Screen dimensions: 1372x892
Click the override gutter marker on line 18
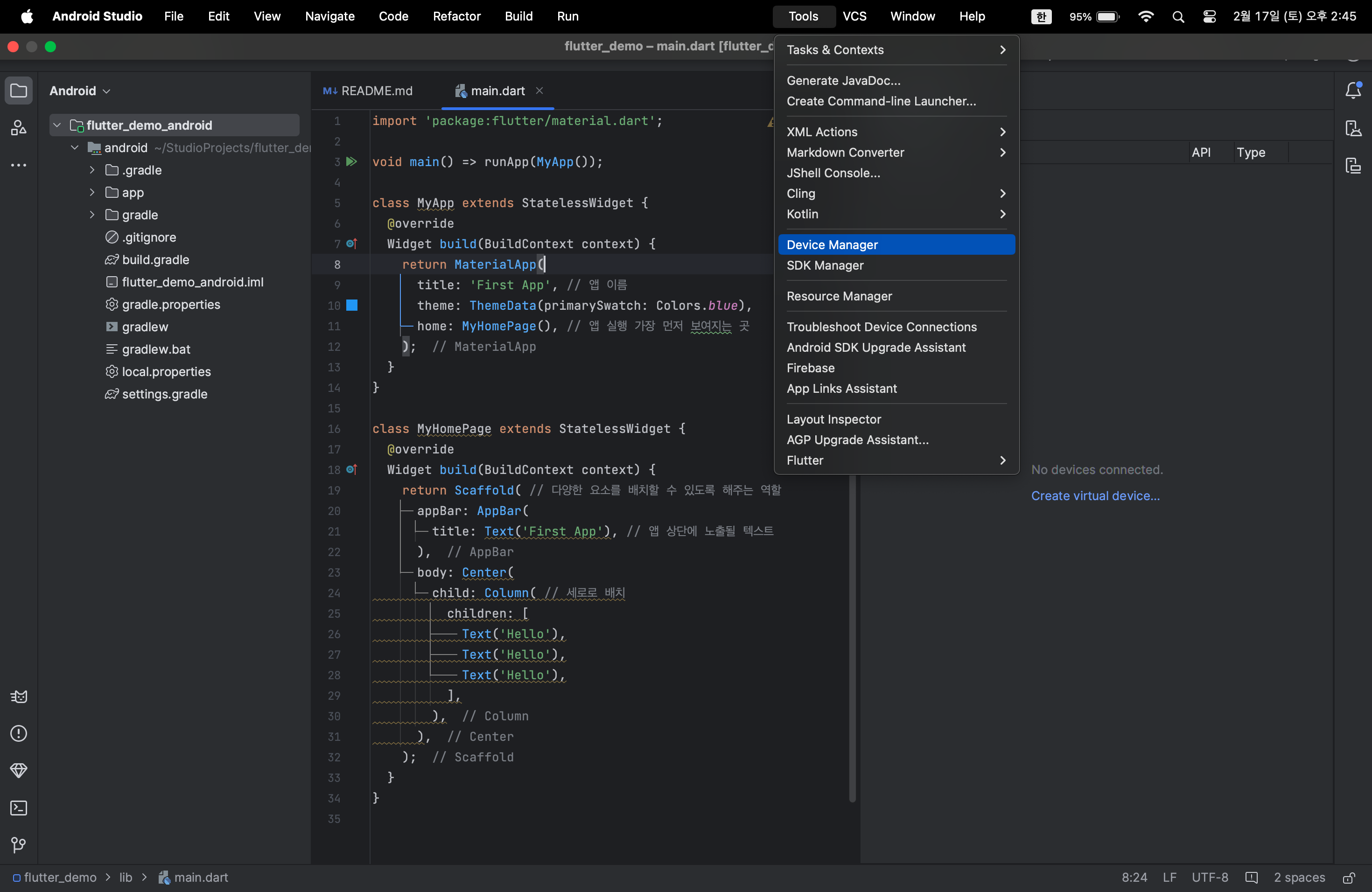351,470
